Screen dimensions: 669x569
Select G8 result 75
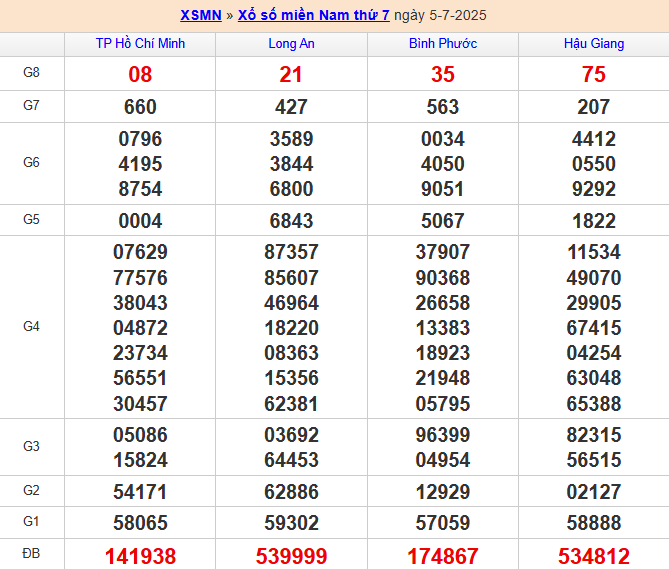click(x=594, y=74)
